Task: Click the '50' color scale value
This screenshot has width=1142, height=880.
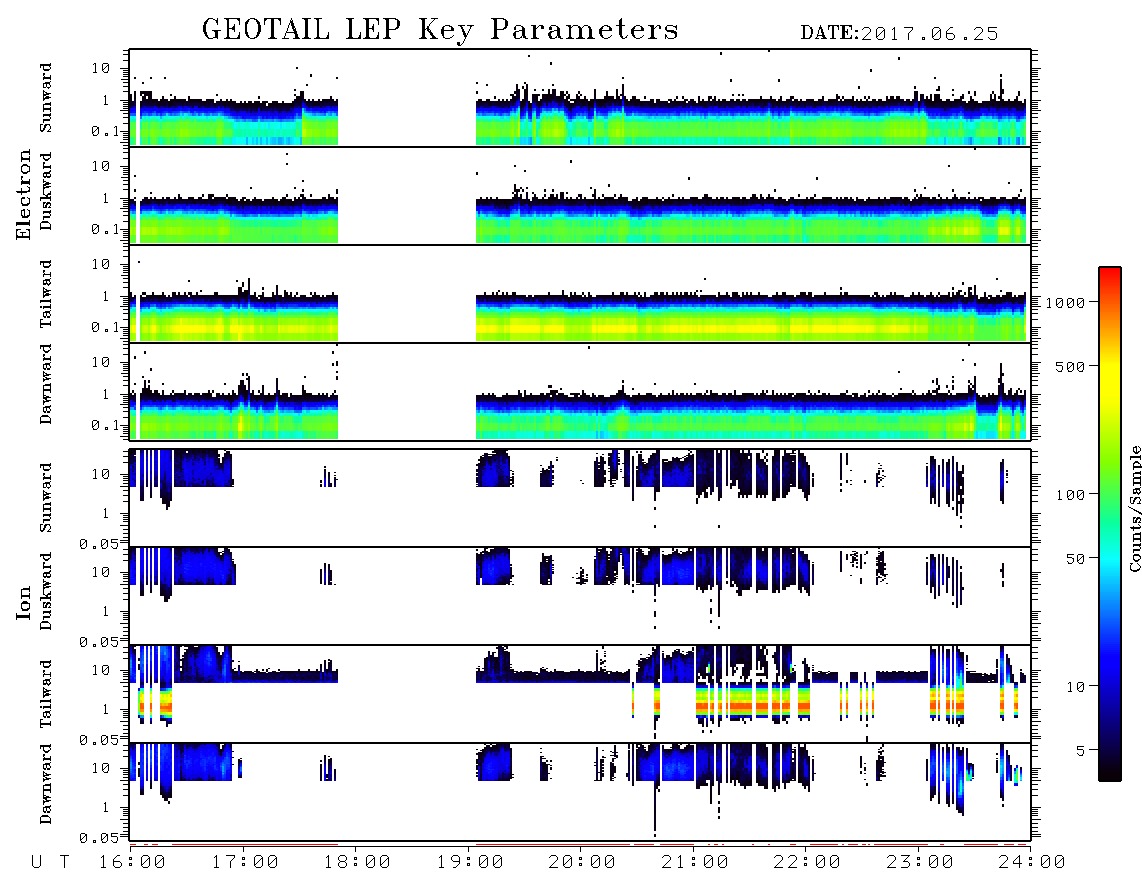Action: (x=1075, y=559)
